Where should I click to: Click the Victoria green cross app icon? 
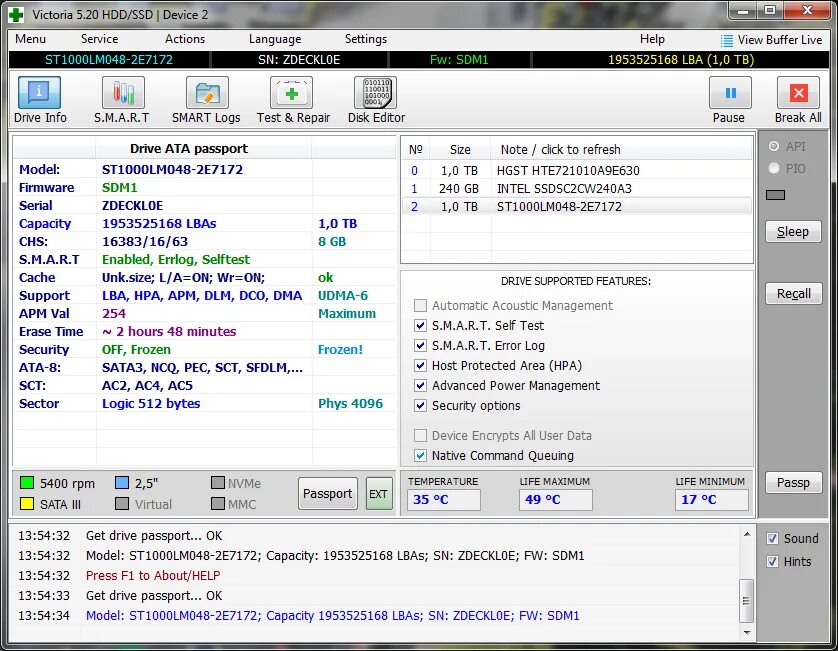(x=16, y=14)
